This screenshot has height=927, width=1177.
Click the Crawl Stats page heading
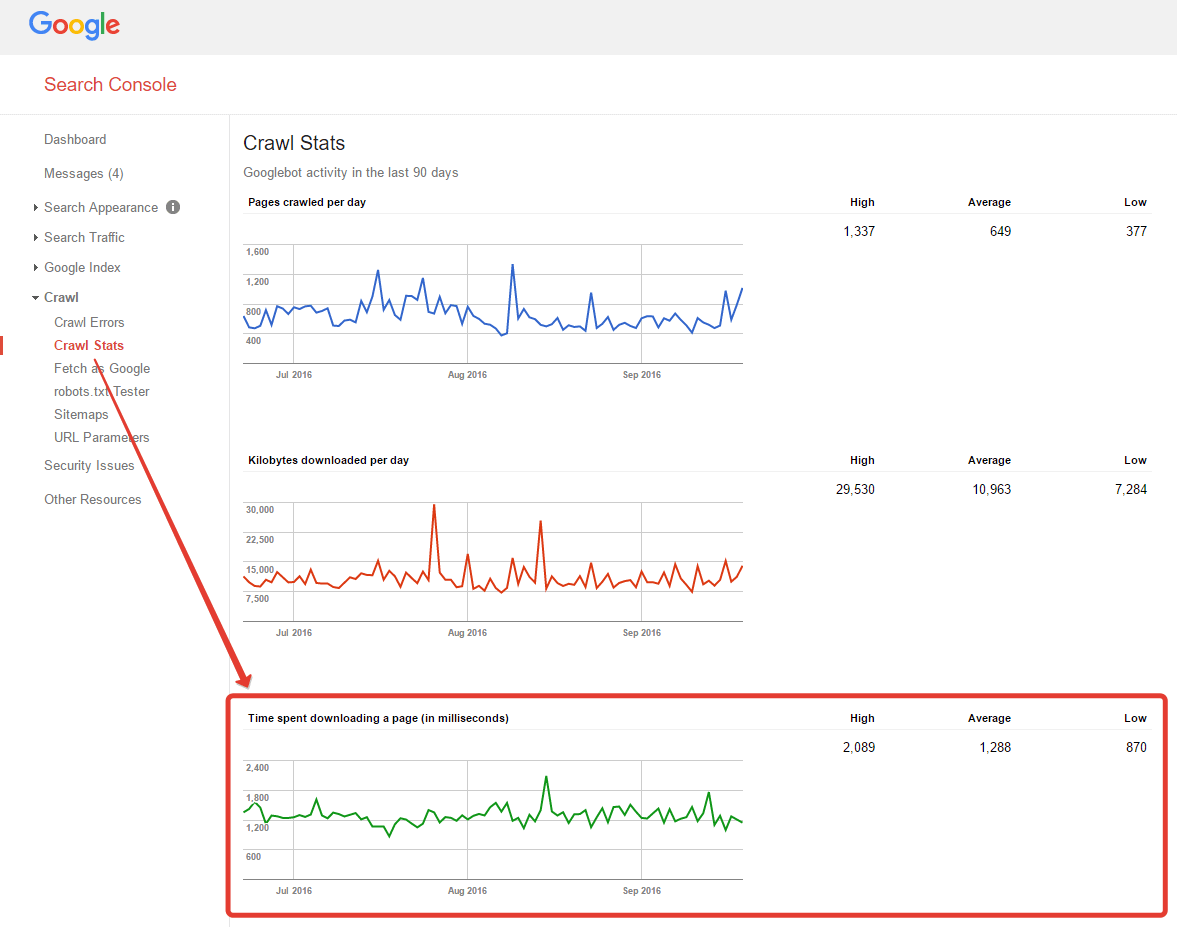click(294, 143)
